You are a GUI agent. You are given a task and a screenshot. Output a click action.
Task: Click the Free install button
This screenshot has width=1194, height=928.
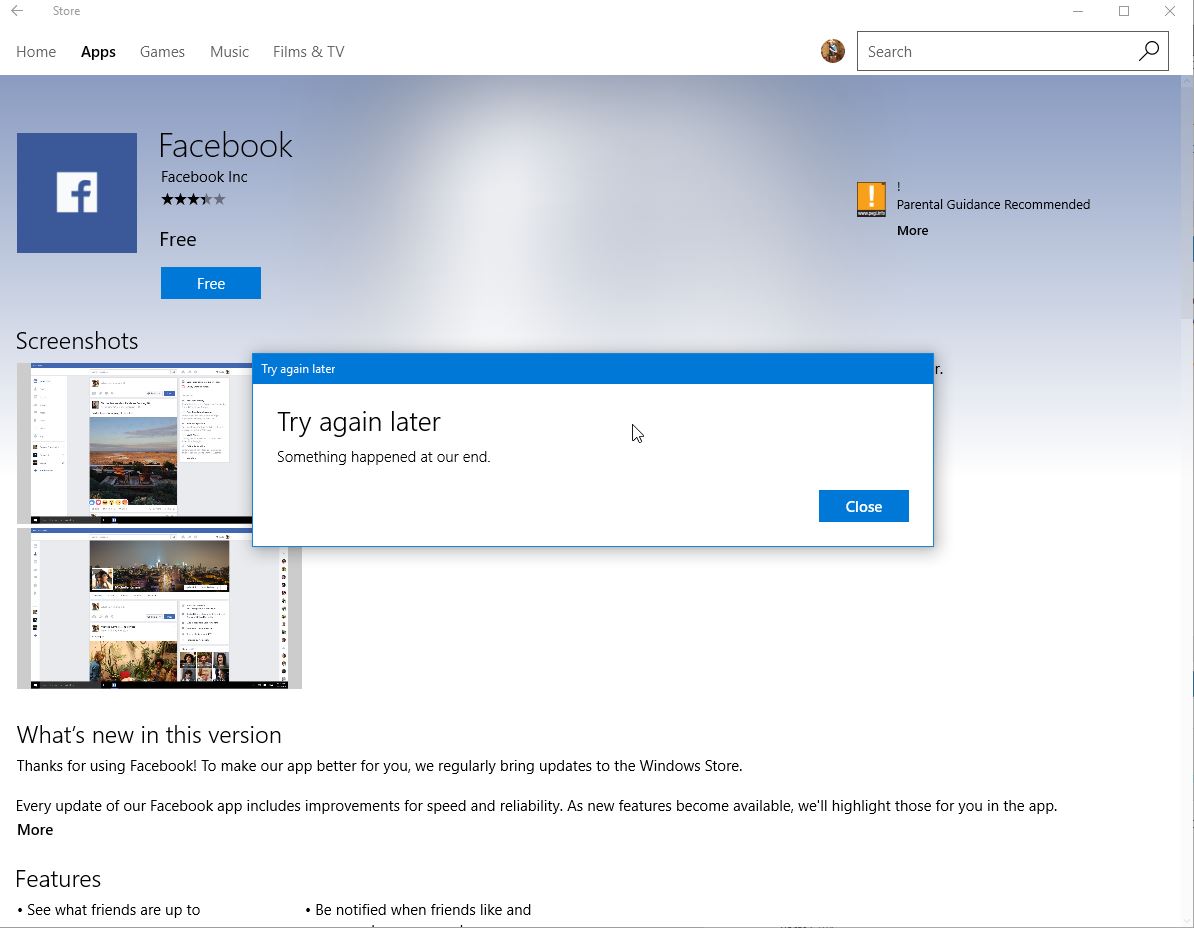(x=211, y=283)
